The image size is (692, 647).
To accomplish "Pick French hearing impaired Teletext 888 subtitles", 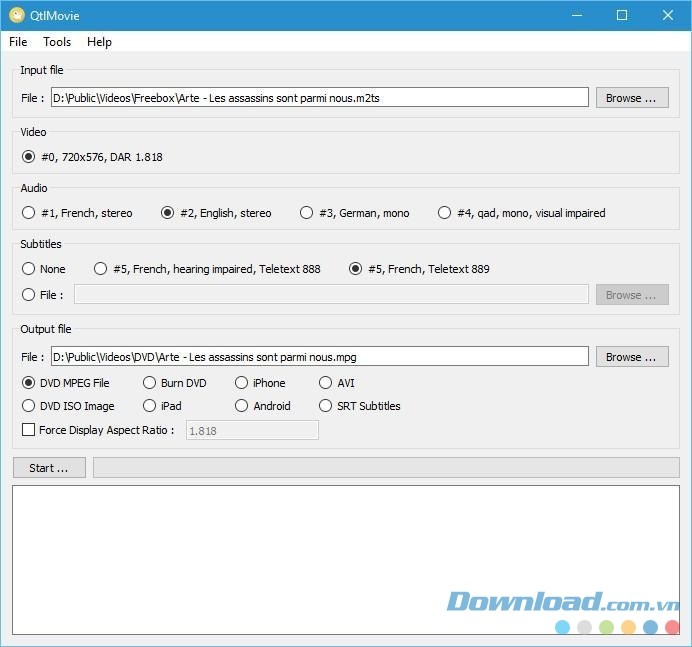I will point(101,269).
